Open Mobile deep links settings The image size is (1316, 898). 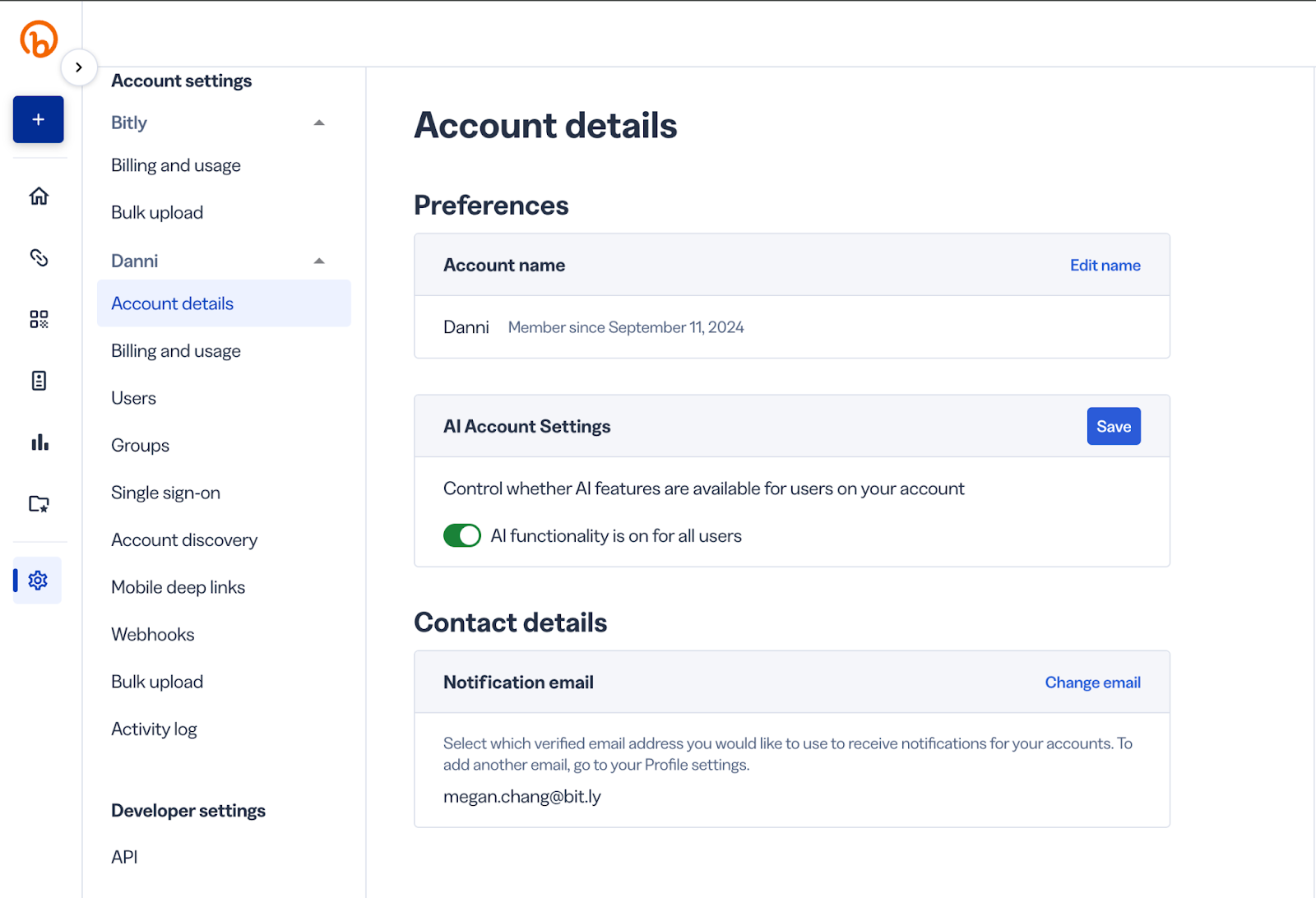(x=178, y=587)
